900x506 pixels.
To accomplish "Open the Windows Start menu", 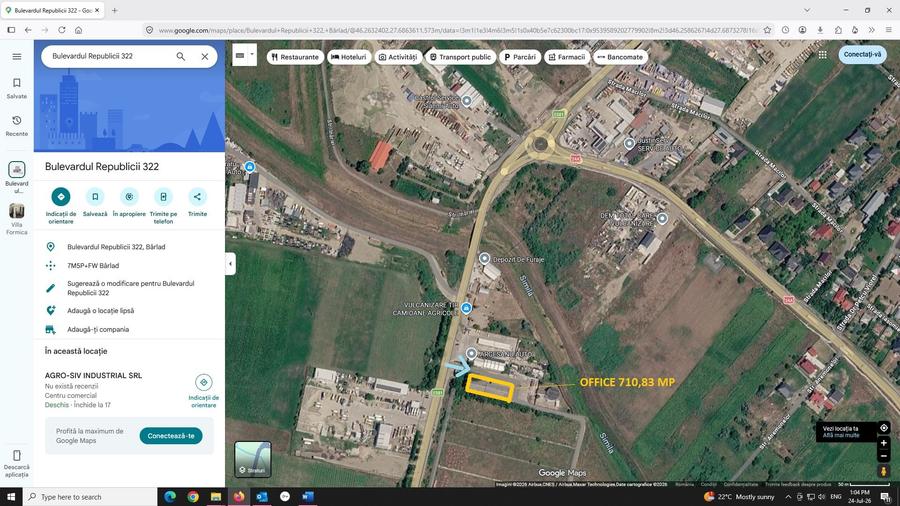I will click(x=11, y=497).
